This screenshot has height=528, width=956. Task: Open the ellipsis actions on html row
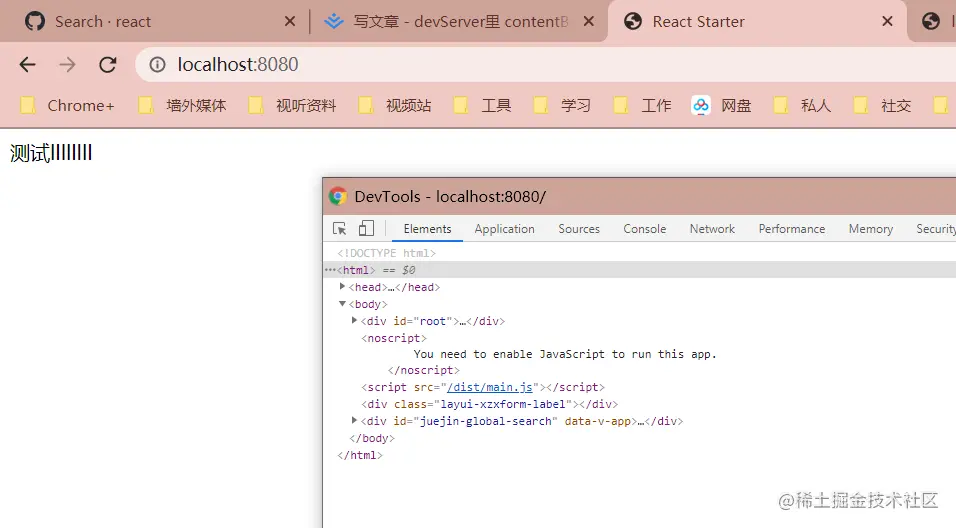click(x=330, y=269)
